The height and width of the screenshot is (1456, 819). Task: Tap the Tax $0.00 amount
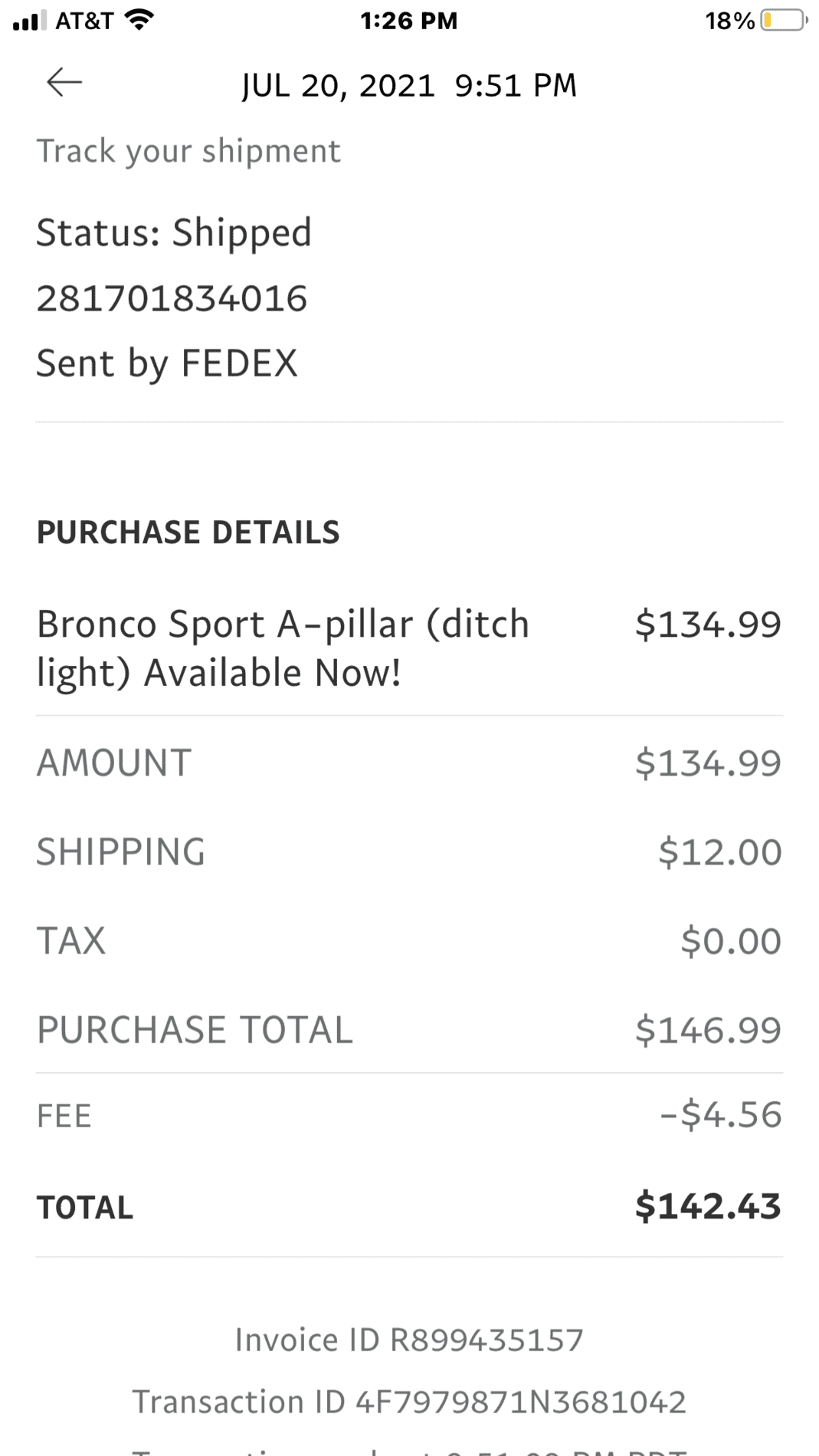730,941
